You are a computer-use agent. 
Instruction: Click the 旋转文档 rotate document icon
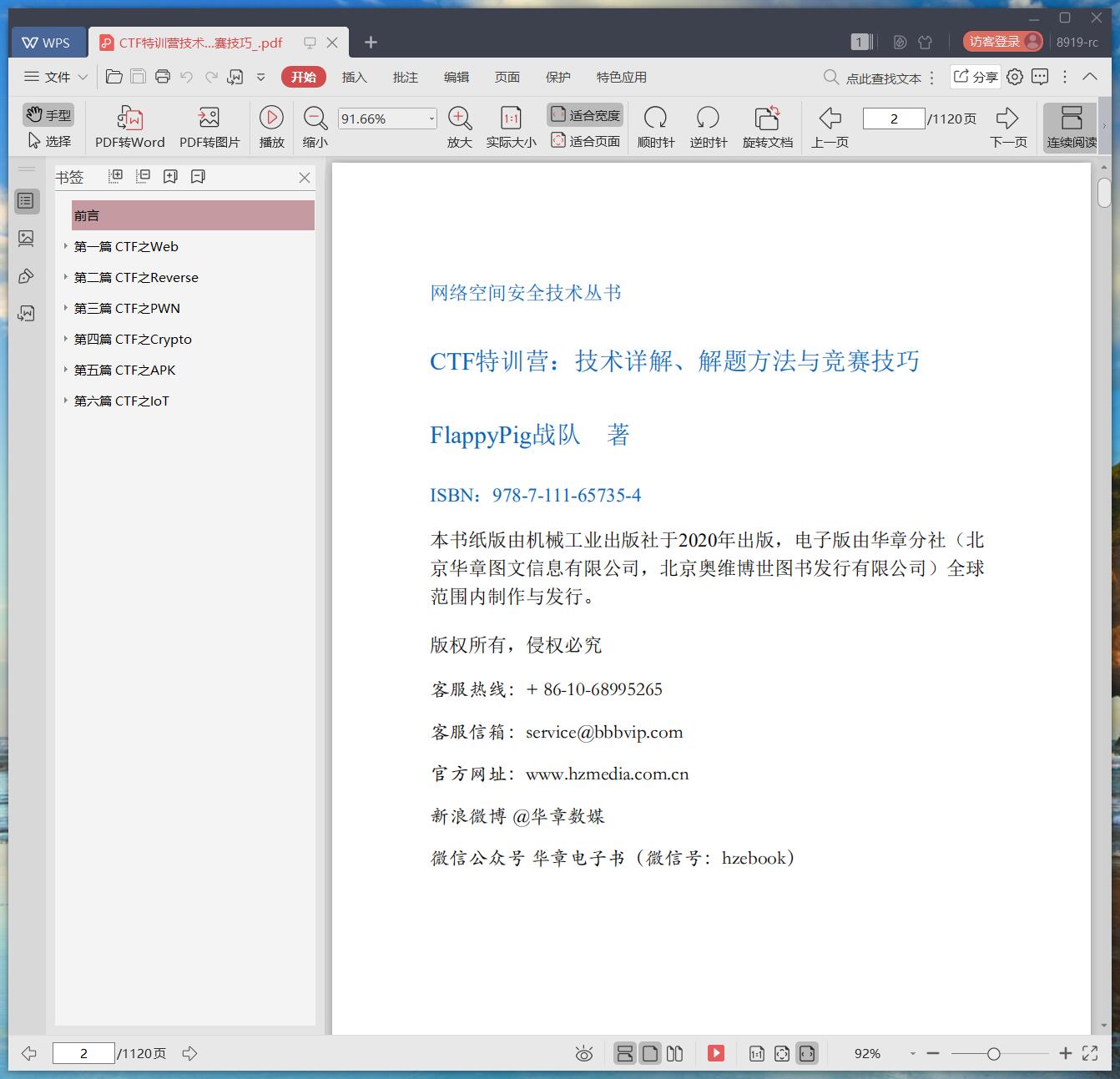(767, 118)
